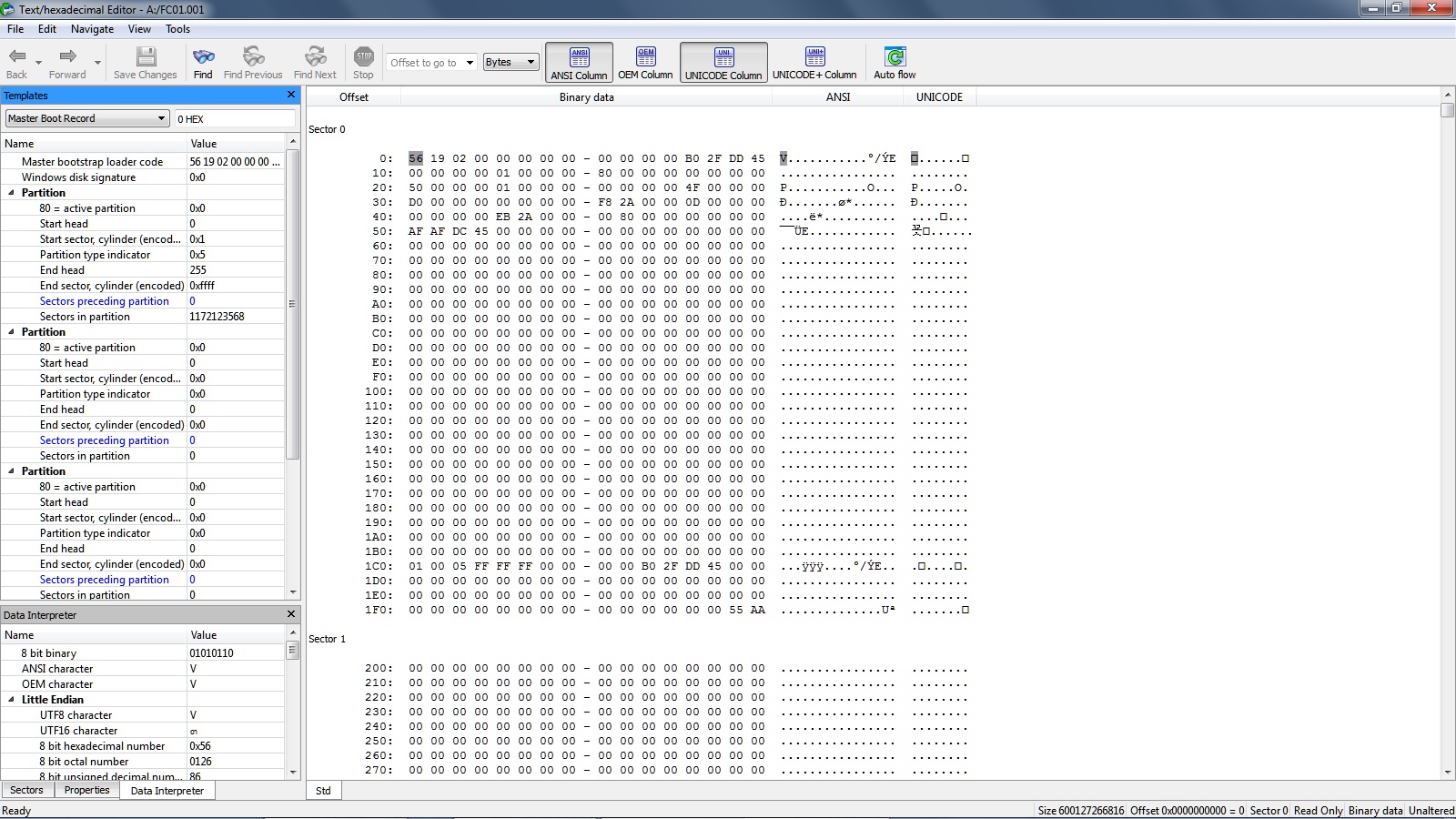Click third partition's Sectors preceding partition link
Viewport: 1456px width, 819px height.
point(105,580)
